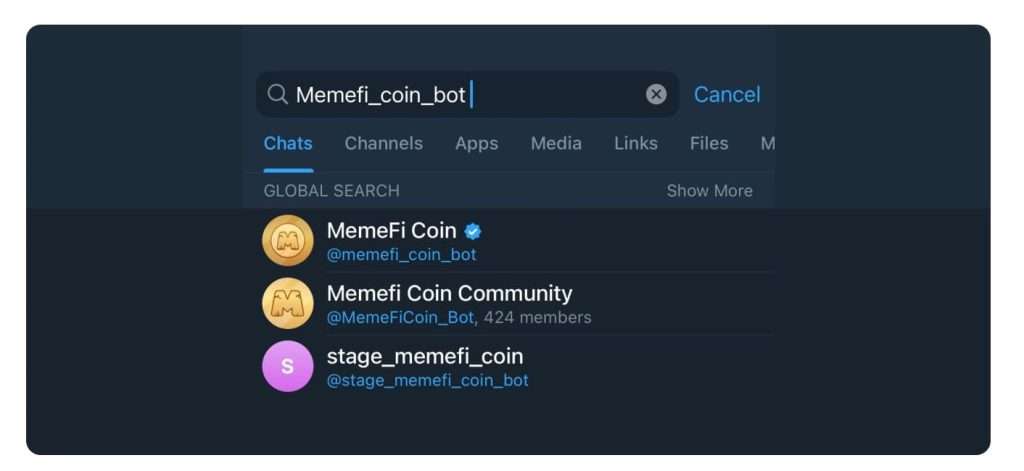
Task: Click the purple stage_memefi_coin avatar
Action: click(288, 366)
